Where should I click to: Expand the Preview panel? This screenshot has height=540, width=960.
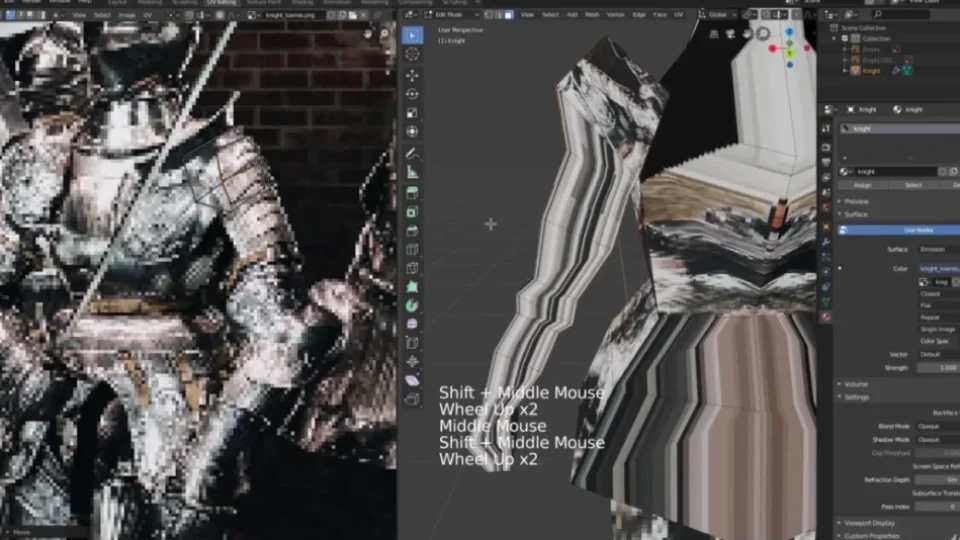856,201
